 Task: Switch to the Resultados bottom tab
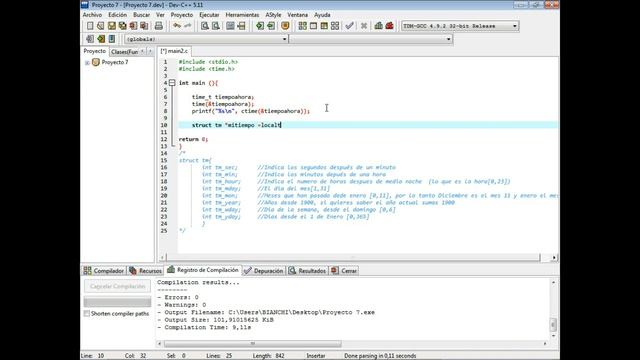point(307,271)
